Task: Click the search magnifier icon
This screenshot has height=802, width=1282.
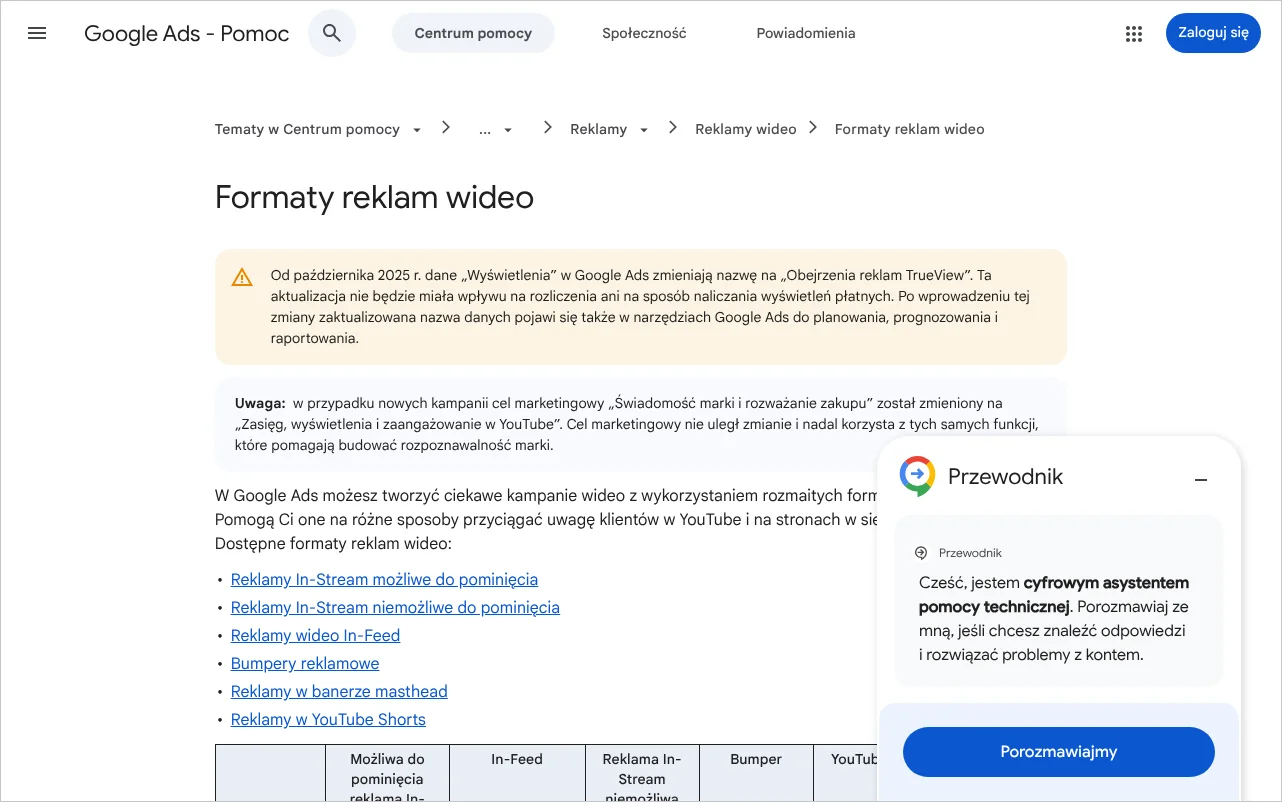Action: pyautogui.click(x=332, y=33)
